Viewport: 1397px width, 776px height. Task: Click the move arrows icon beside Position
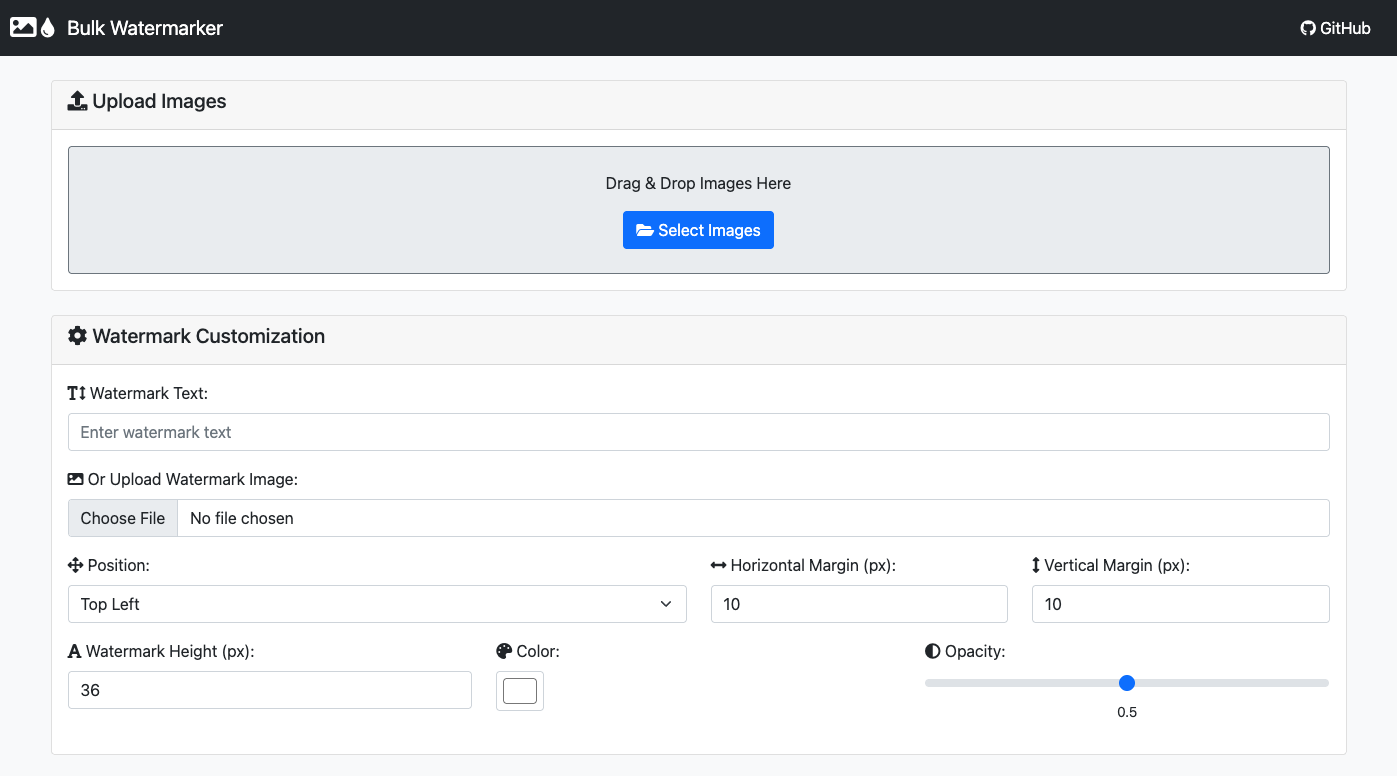tap(76, 566)
